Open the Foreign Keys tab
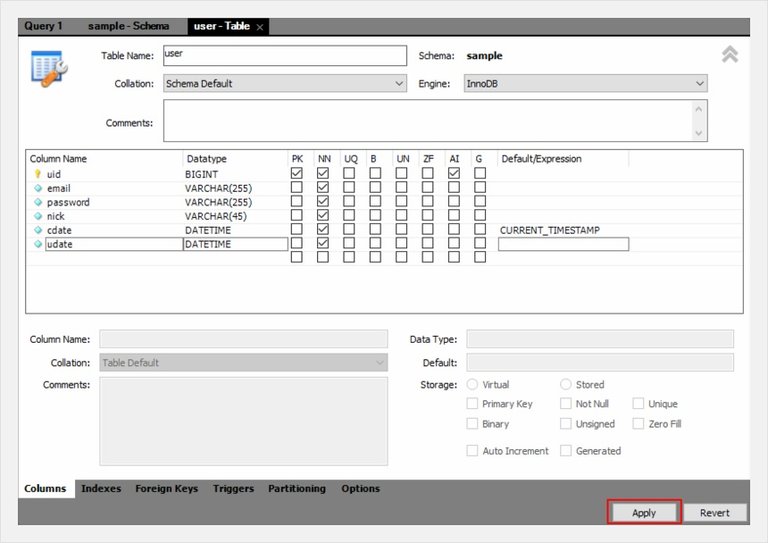The width and height of the screenshot is (768, 543). [x=167, y=489]
